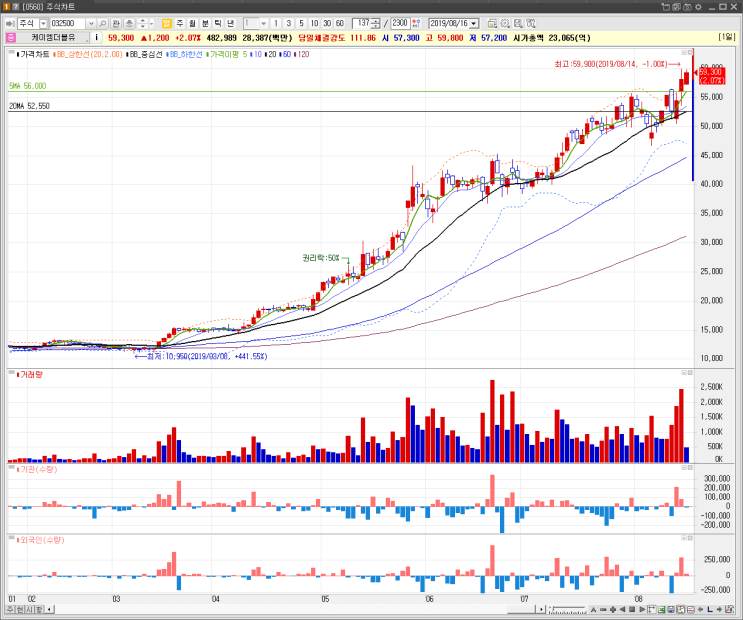Click the crosshair cursor tool icon
The width and height of the screenshot is (743, 620).
pos(652,610)
